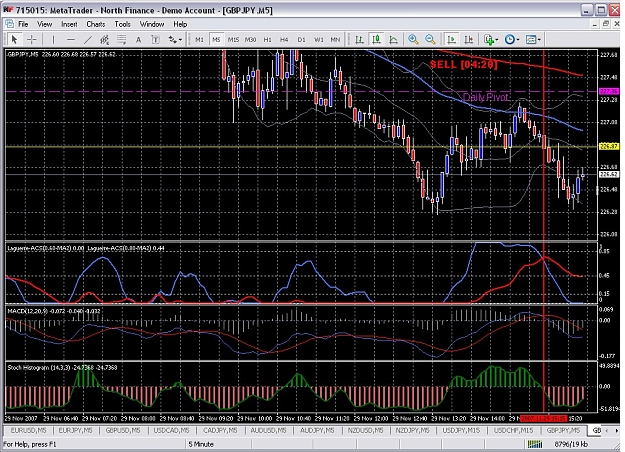The image size is (625, 452).
Task: Toggle chart auto scroll
Action: pyautogui.click(x=452, y=39)
